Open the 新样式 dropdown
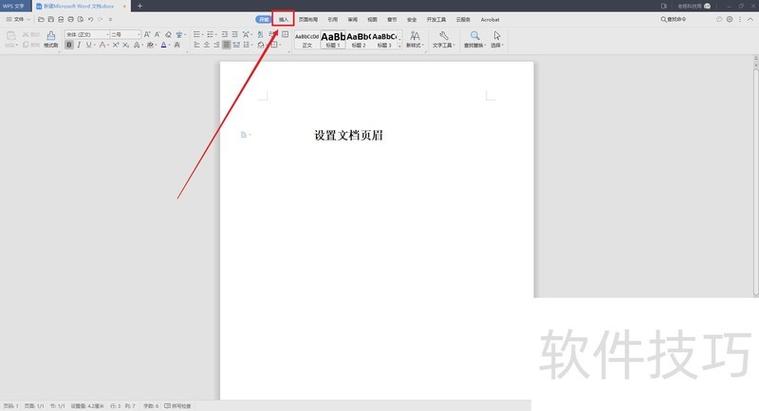Image resolution: width=759 pixels, height=411 pixels. (x=415, y=39)
